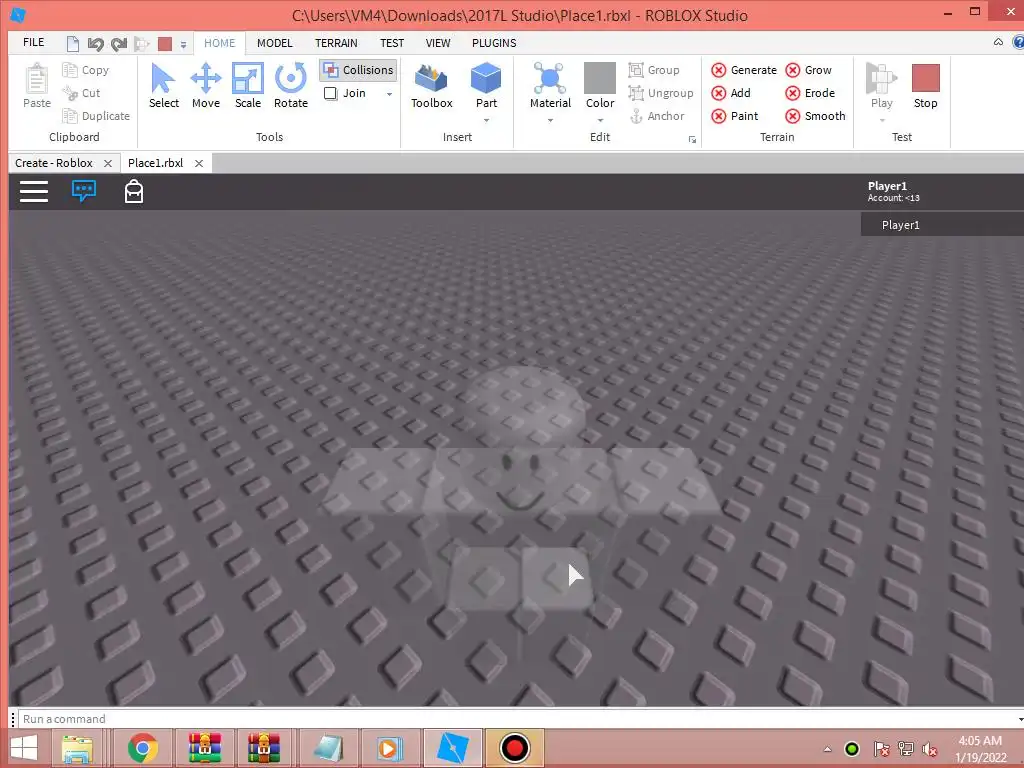Expand the Join dropdown arrow
Image resolution: width=1024 pixels, height=768 pixels.
[x=389, y=94]
